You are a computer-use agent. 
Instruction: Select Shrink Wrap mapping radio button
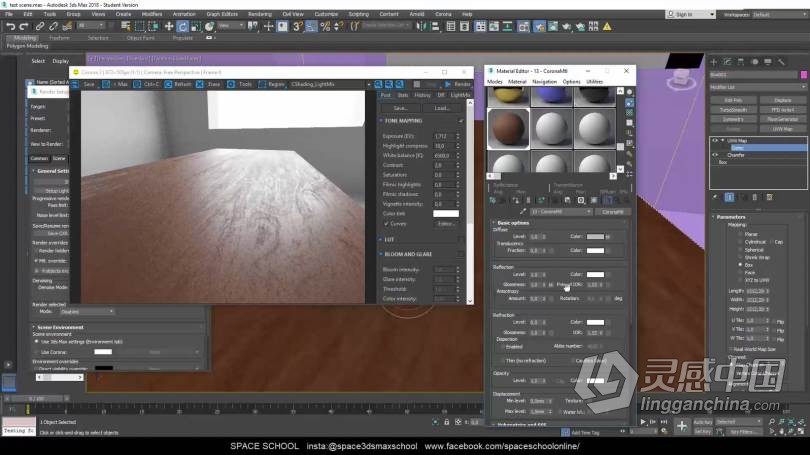pos(740,257)
